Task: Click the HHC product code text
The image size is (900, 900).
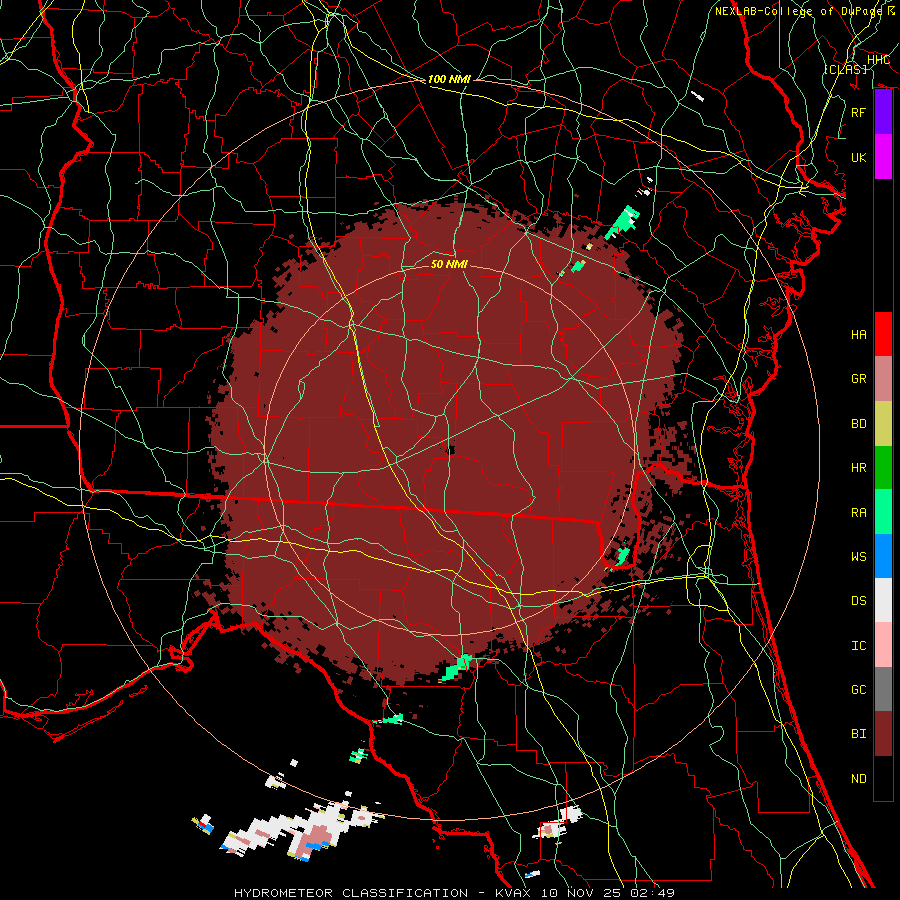Action: coord(878,60)
